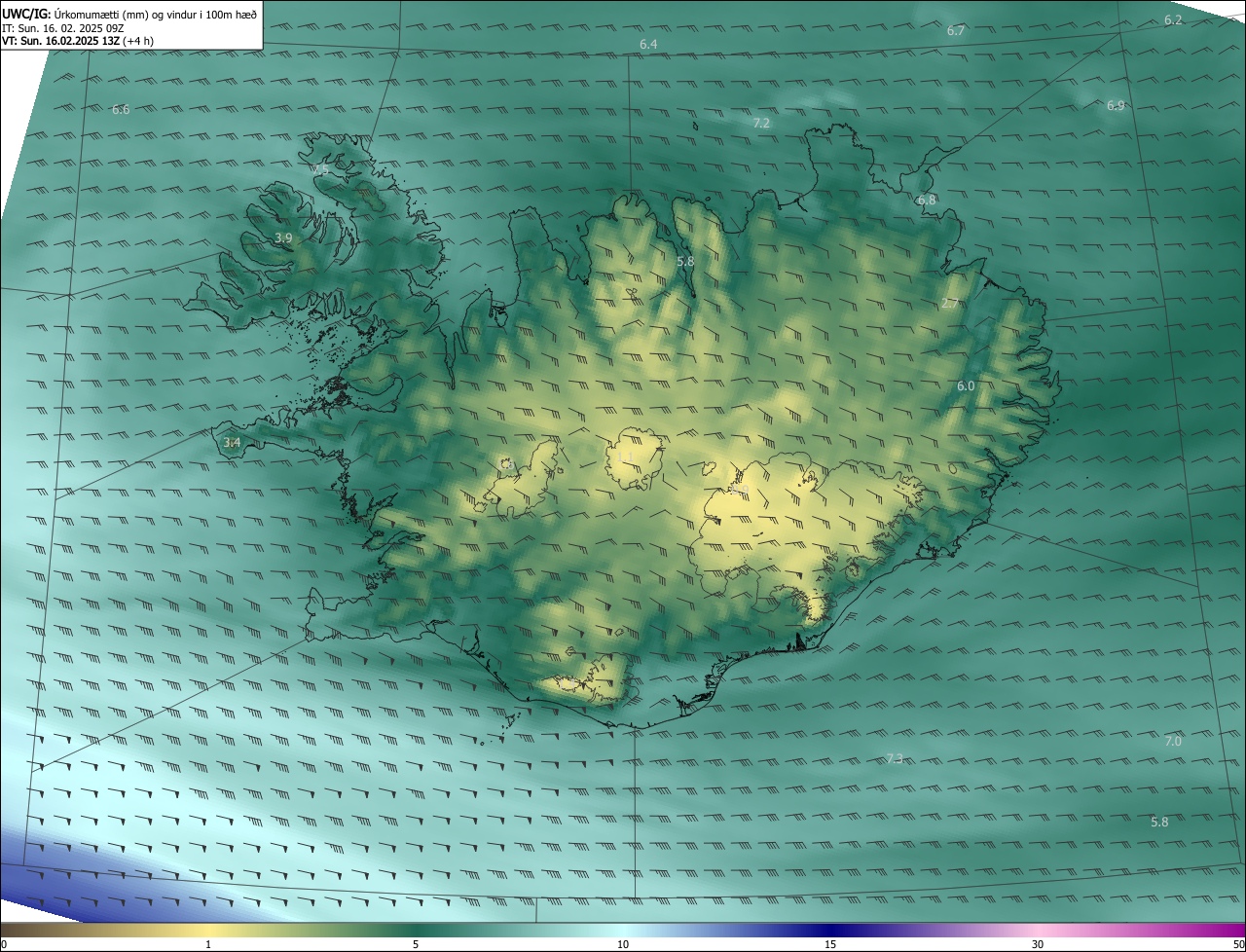Image resolution: width=1246 pixels, height=952 pixels.
Task: Click the colorbar tick label 10
Action: 623,945
